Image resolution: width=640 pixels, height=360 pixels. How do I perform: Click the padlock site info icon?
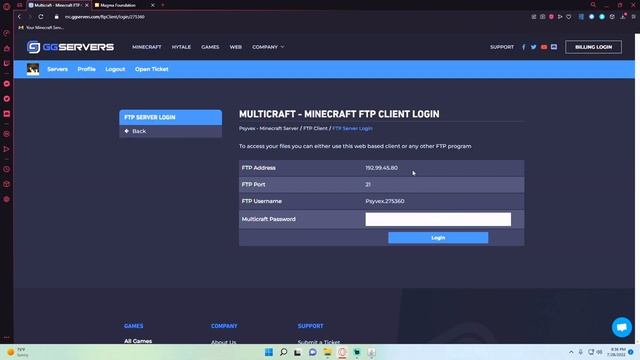57,17
